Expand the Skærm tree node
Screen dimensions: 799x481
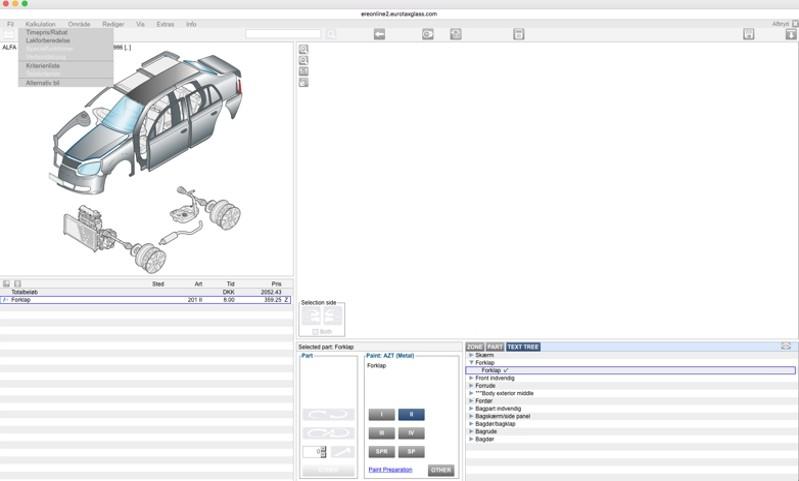(471, 355)
